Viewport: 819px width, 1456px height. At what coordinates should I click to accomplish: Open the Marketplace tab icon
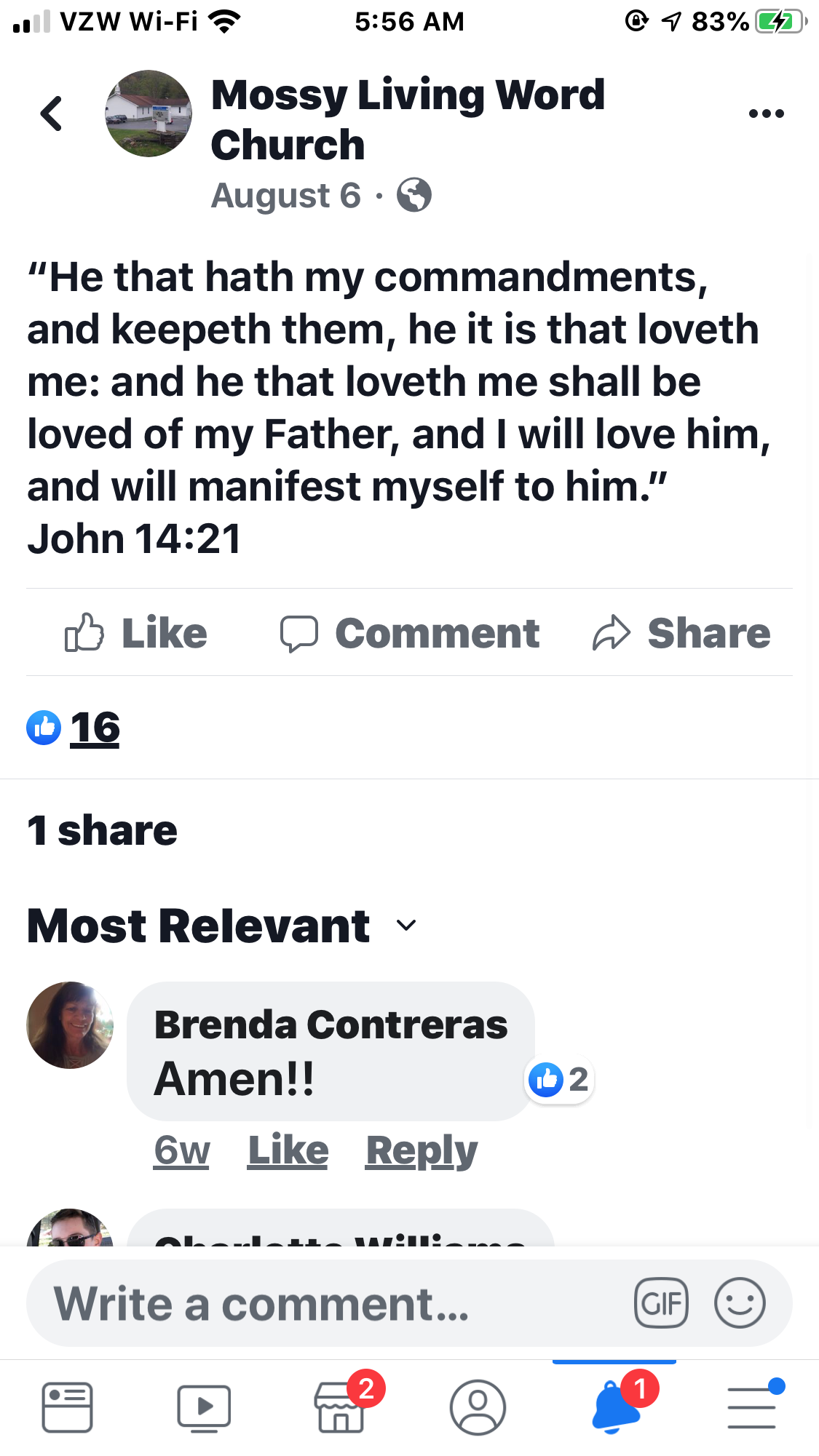click(341, 1407)
